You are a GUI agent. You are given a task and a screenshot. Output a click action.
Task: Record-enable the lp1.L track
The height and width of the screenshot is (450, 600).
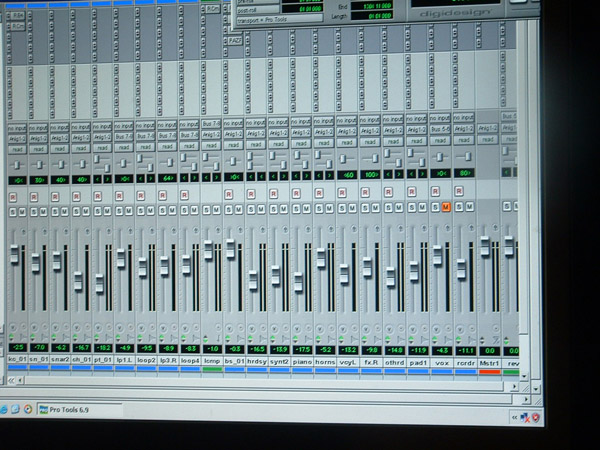[x=119, y=196]
